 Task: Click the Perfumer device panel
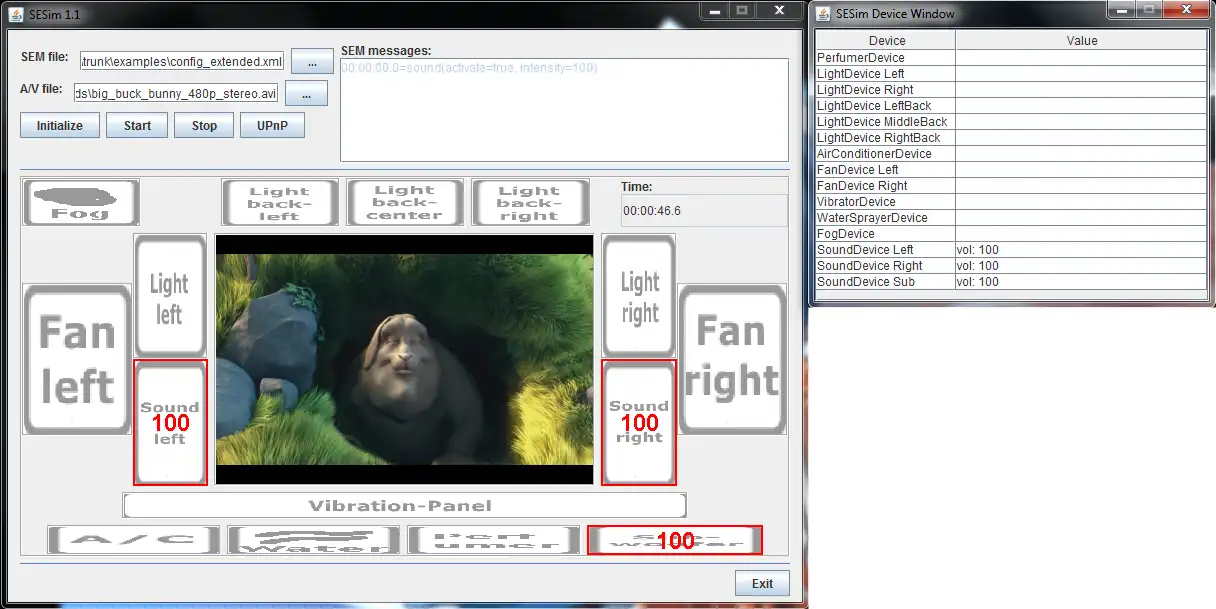tap(494, 540)
